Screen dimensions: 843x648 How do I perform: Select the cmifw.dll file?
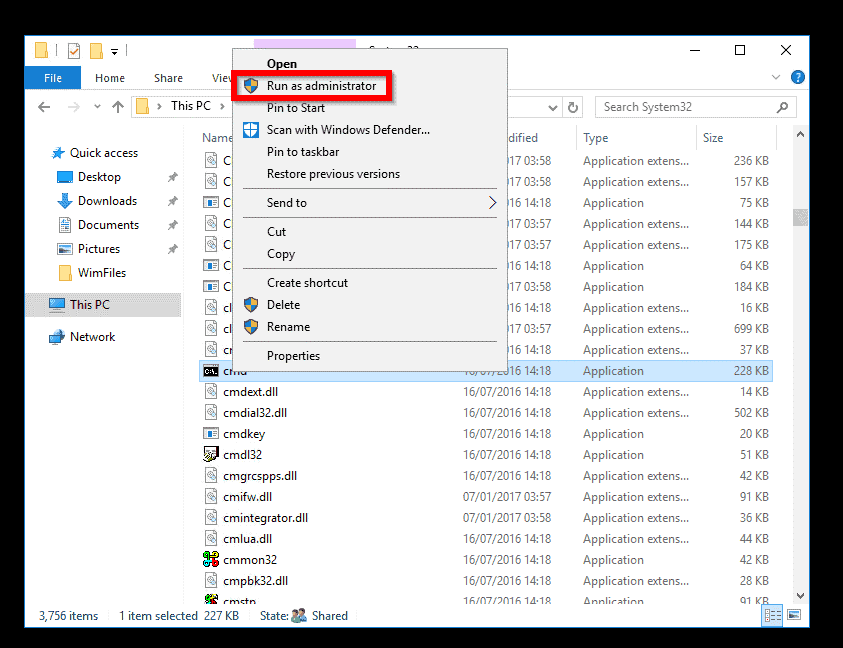click(x=247, y=497)
